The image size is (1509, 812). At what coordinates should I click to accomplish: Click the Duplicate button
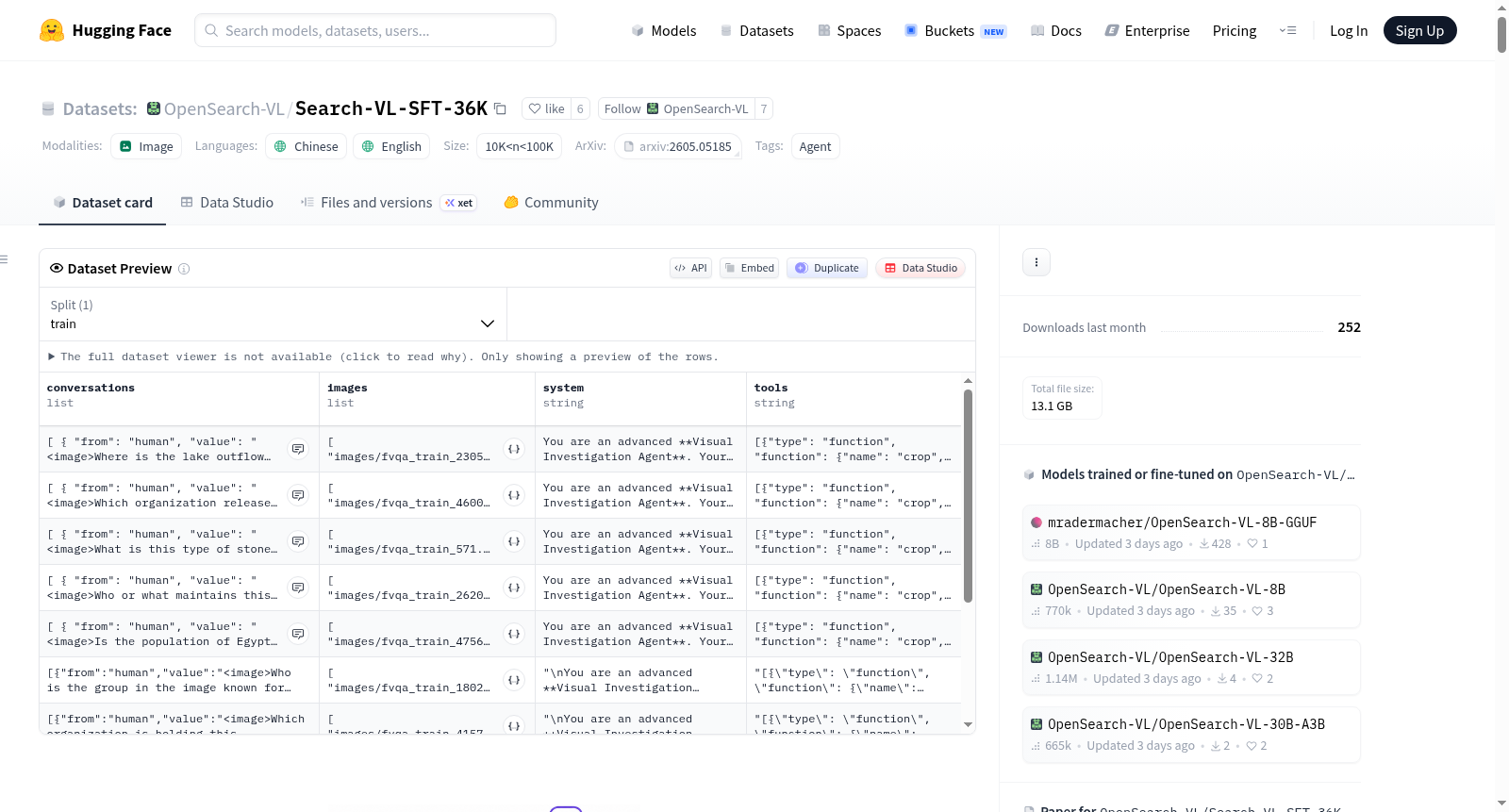827,268
